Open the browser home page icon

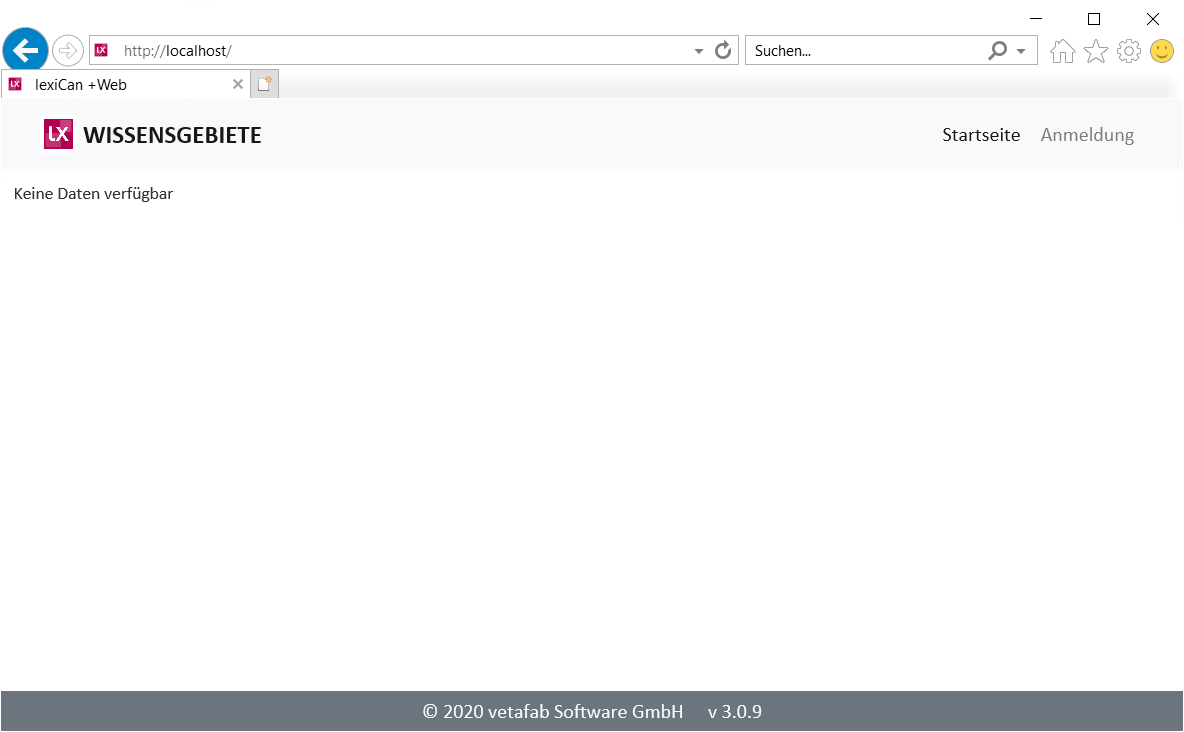pyautogui.click(x=1063, y=51)
